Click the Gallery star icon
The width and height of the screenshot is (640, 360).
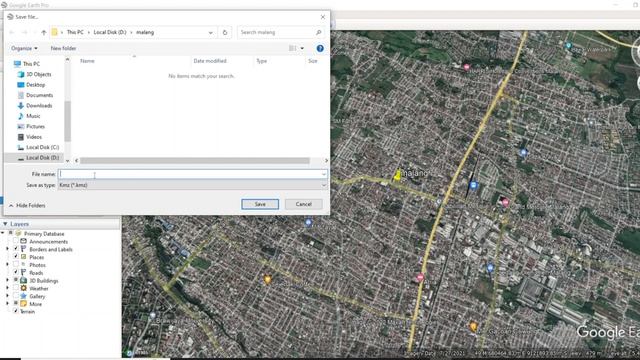tap(24, 296)
